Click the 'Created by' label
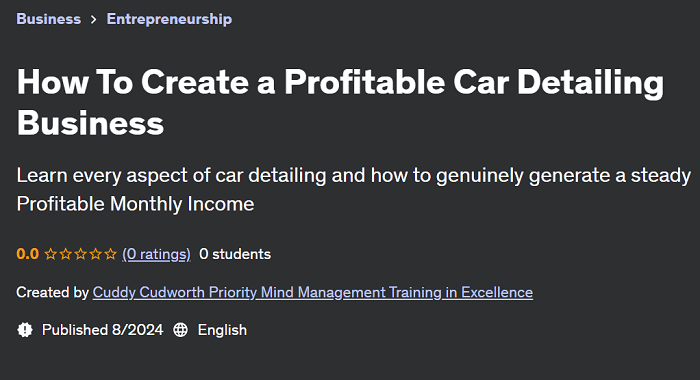Viewport: 700px width, 380px height. pos(53,292)
